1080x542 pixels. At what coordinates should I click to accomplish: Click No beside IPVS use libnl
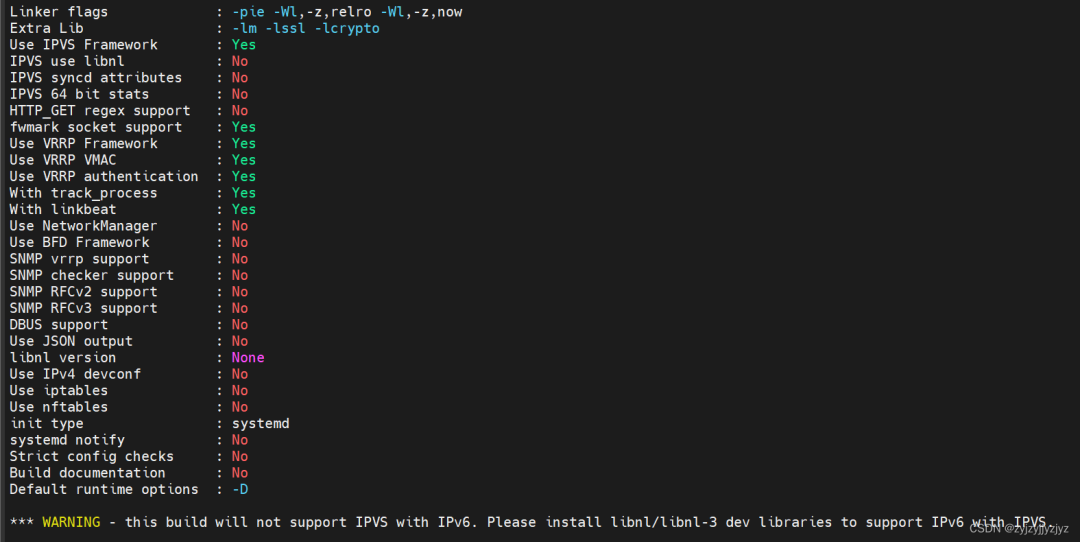coord(240,61)
